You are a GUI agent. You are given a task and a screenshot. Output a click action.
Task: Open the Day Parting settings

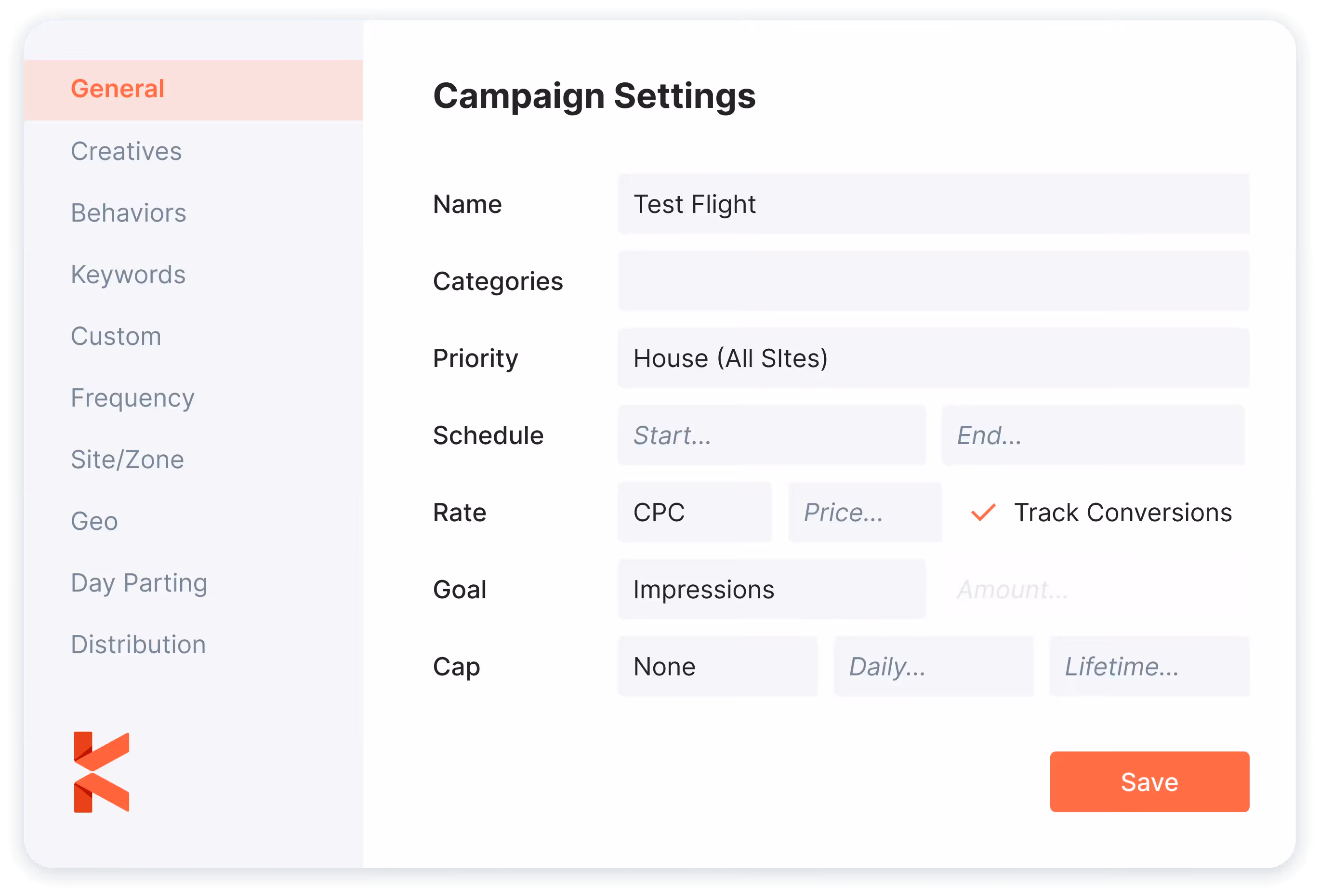(139, 582)
